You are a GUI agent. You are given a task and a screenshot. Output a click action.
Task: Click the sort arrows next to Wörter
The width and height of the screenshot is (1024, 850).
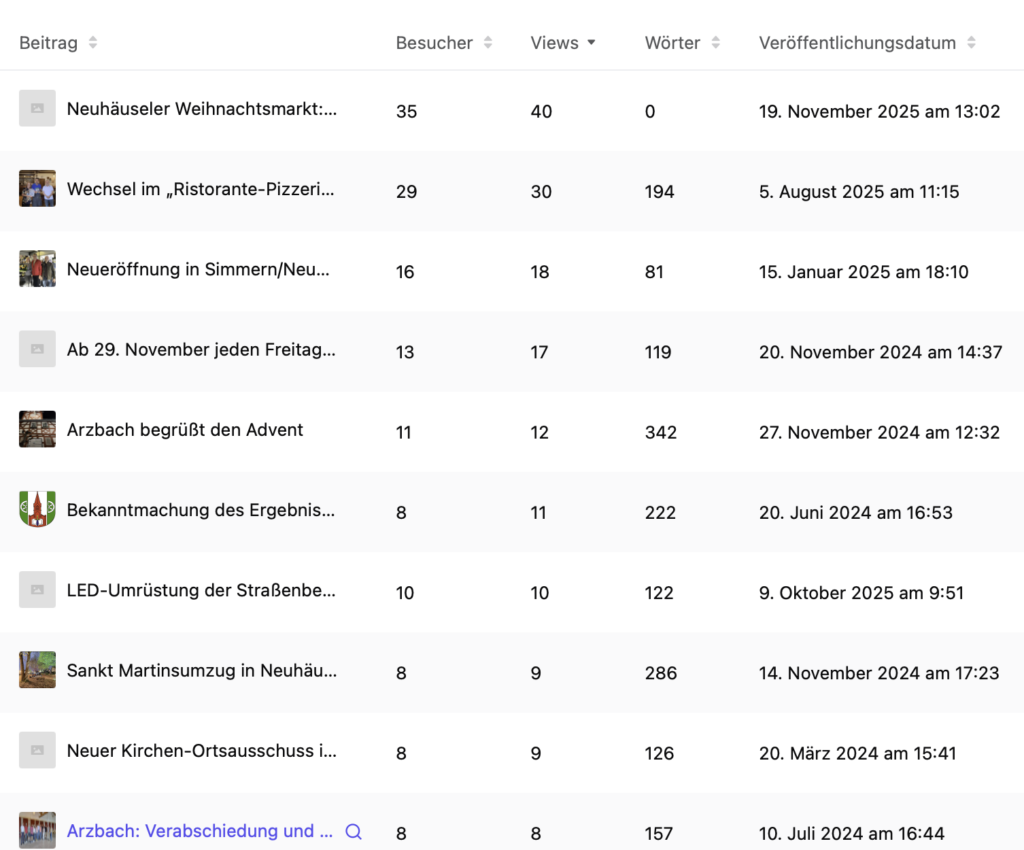point(715,43)
